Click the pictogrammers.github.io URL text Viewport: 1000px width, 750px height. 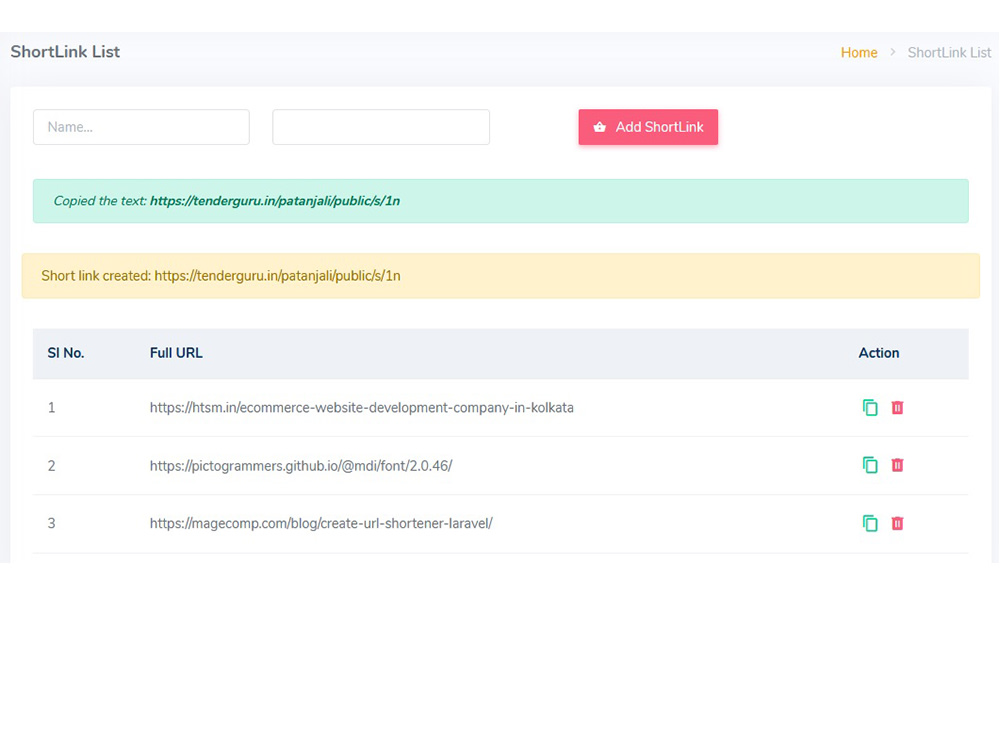(x=301, y=466)
